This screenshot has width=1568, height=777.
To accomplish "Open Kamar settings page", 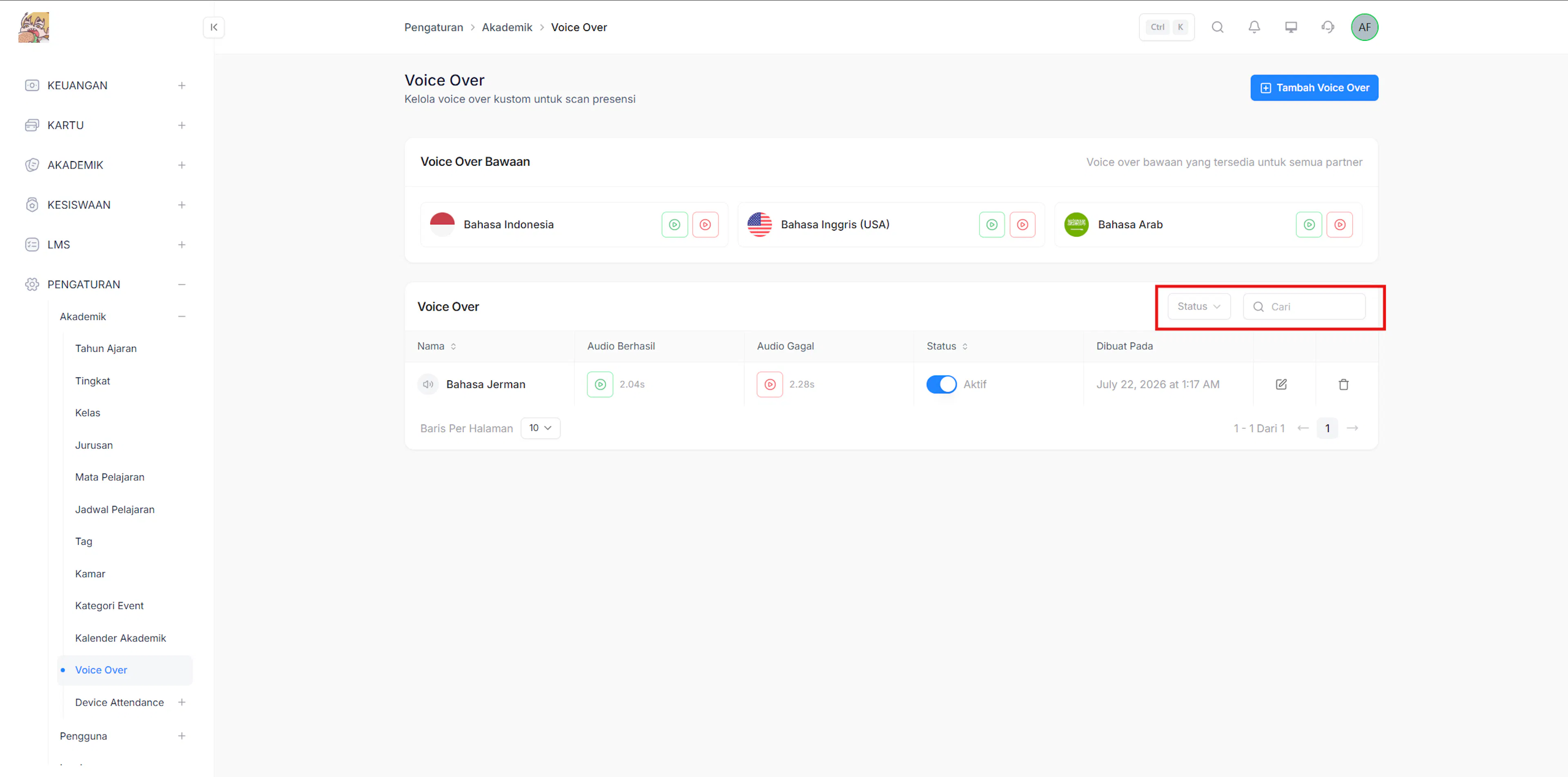I will point(90,574).
